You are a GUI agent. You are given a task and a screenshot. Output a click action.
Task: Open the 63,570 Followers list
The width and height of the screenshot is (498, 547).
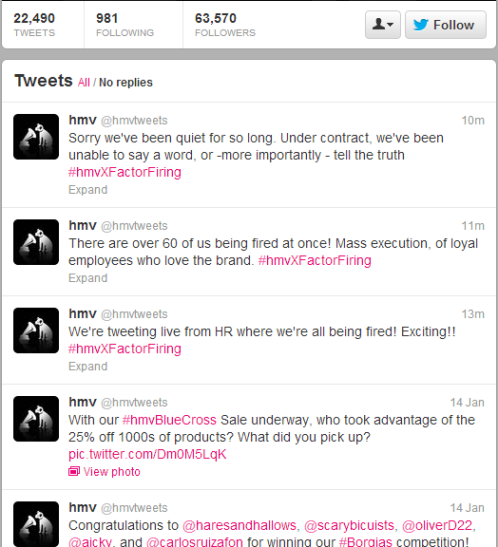[225, 24]
